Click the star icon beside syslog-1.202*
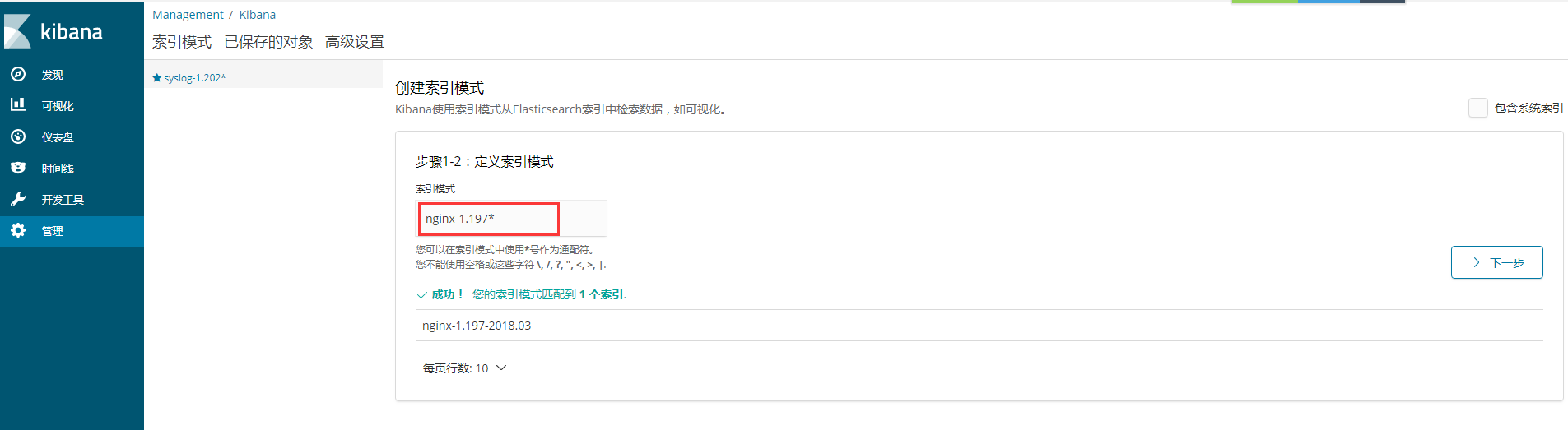Image resolution: width=1568 pixels, height=430 pixels. (x=156, y=78)
